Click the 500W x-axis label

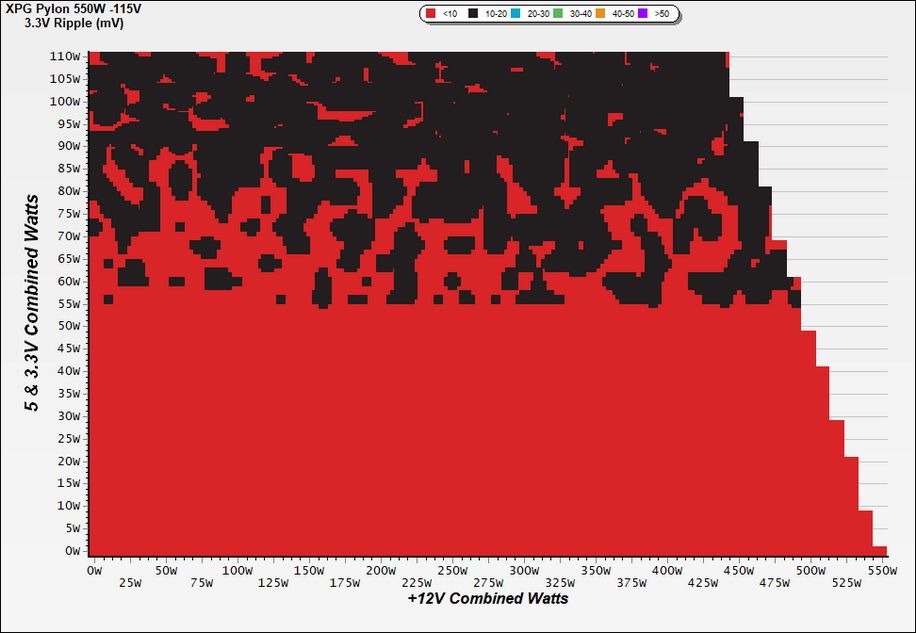(x=811, y=571)
